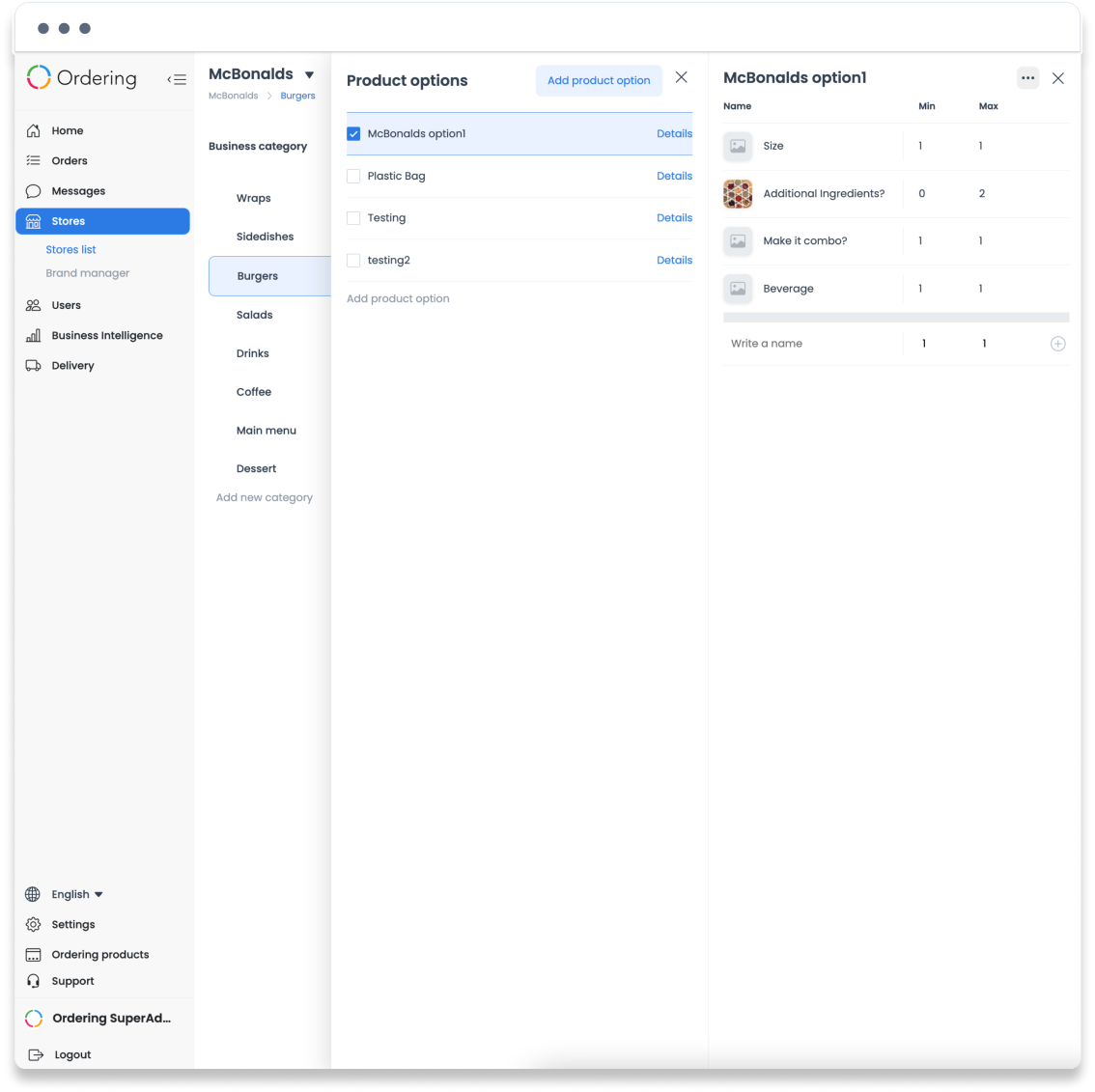
Task: Check the Testing checkbox
Action: pyautogui.click(x=353, y=218)
